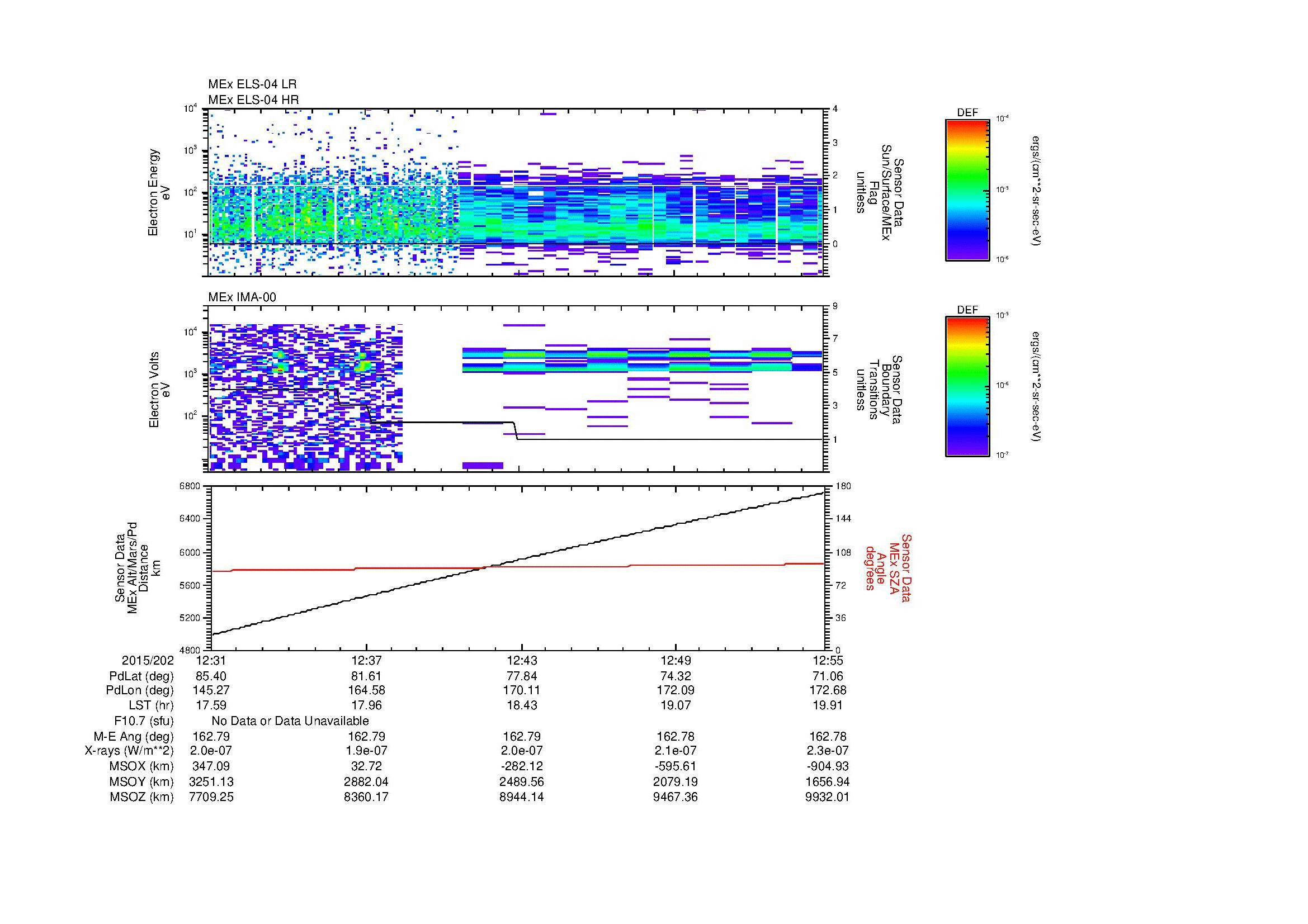
Task: Click the X-rays value 2.3e-07
Action: (x=828, y=751)
